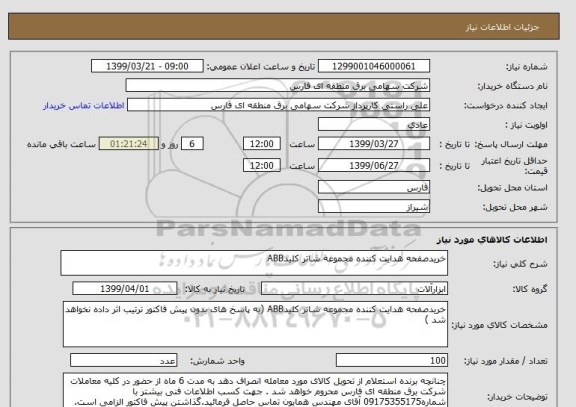Click delivery city field شیراز
Screen dimensions: 576x407
point(374,207)
